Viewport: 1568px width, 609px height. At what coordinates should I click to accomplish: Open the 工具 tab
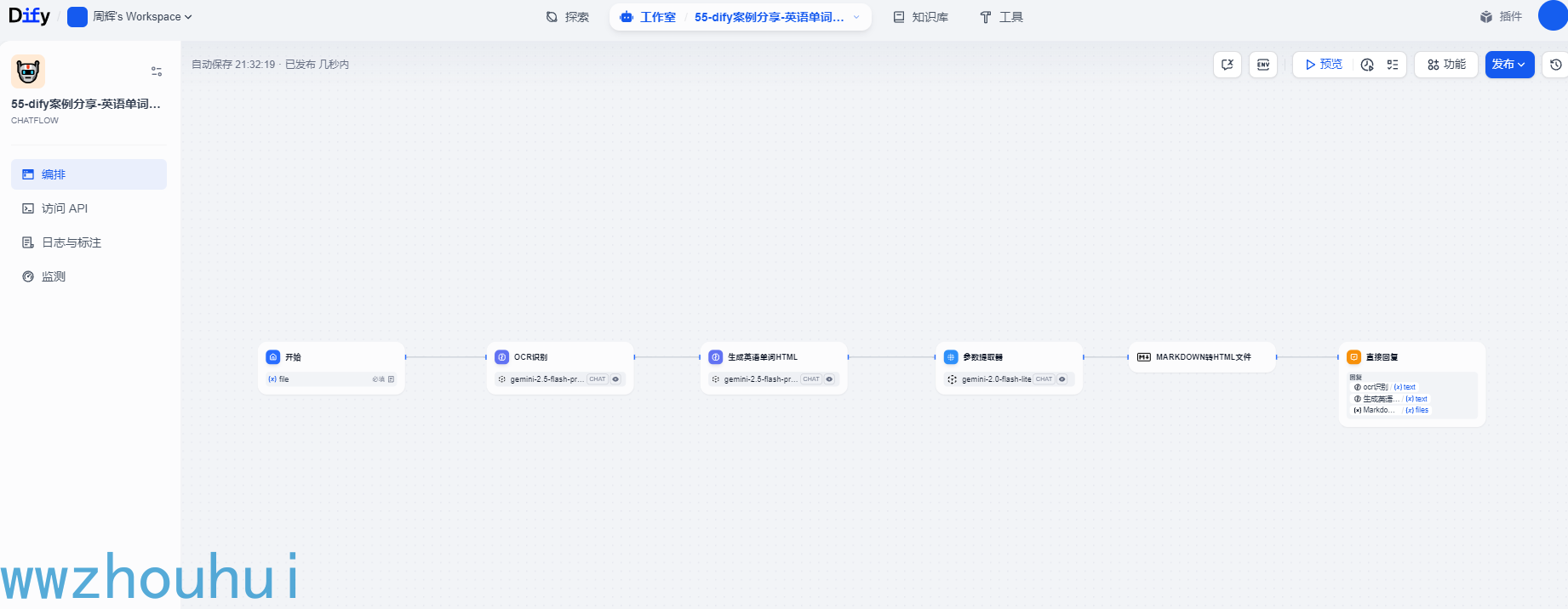click(x=1001, y=17)
